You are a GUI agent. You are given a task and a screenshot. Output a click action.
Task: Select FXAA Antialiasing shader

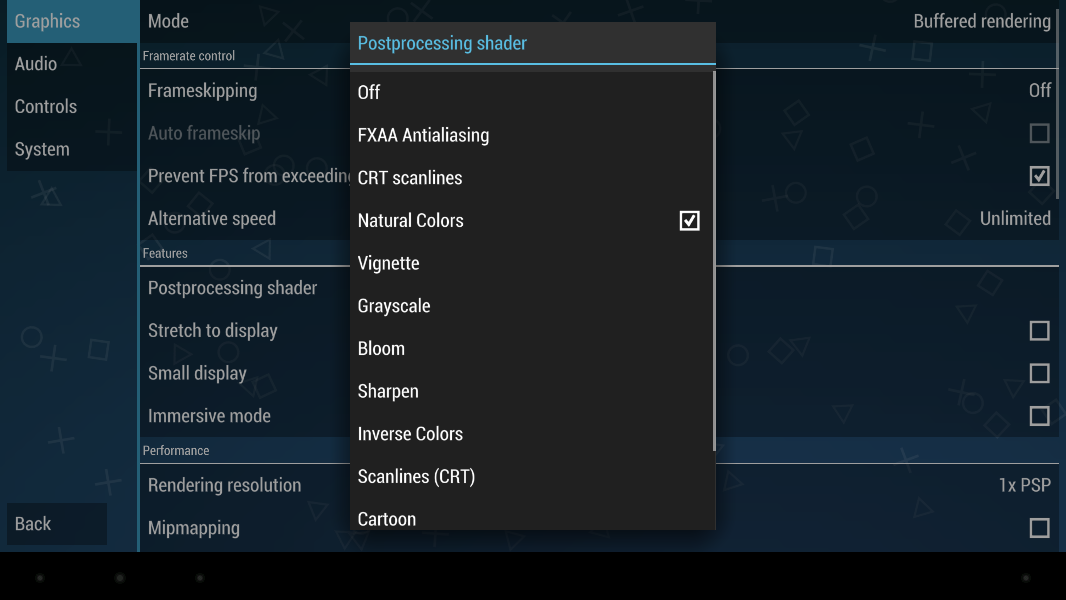[424, 135]
